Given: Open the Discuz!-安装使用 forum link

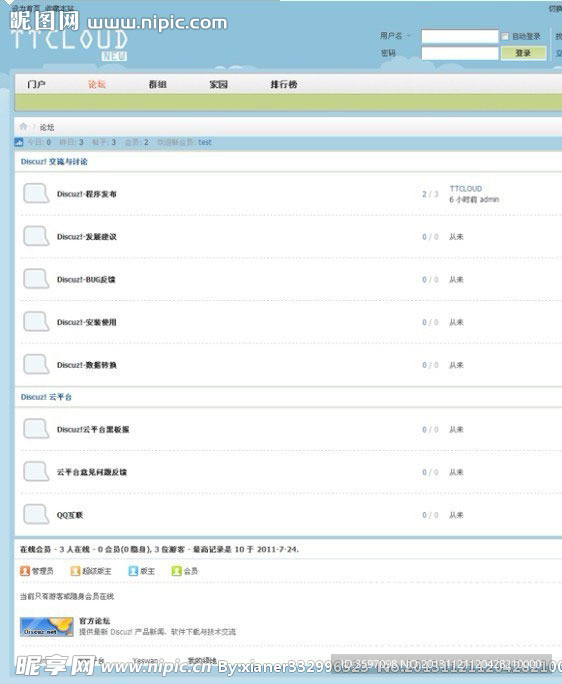Looking at the screenshot, I should [x=87, y=322].
